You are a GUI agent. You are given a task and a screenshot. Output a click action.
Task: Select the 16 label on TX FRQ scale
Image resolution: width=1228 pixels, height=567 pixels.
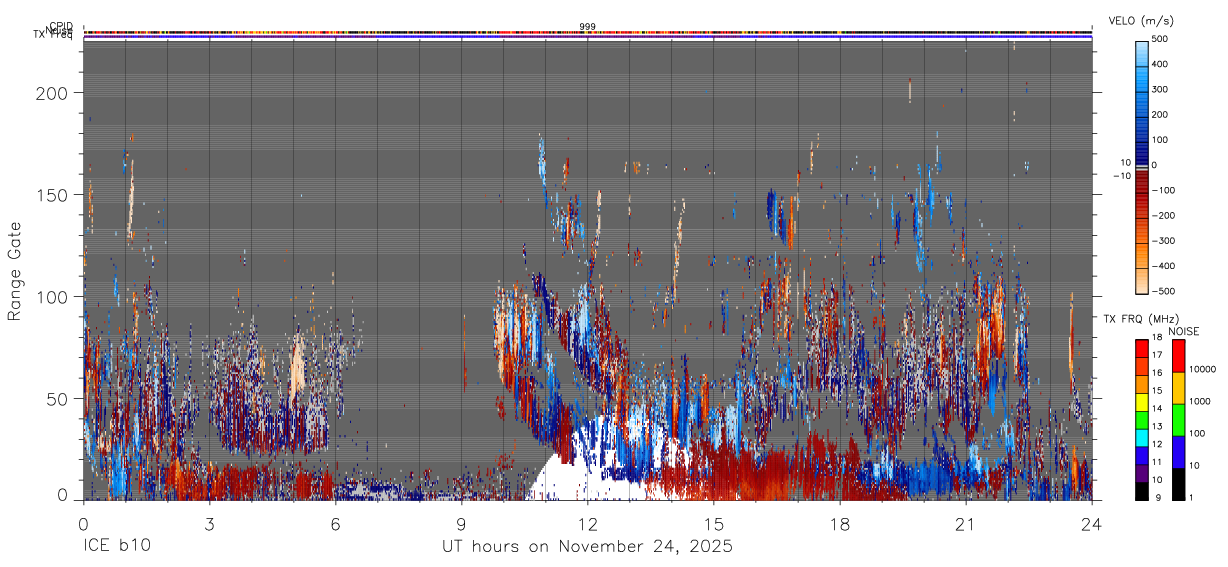tap(1159, 373)
